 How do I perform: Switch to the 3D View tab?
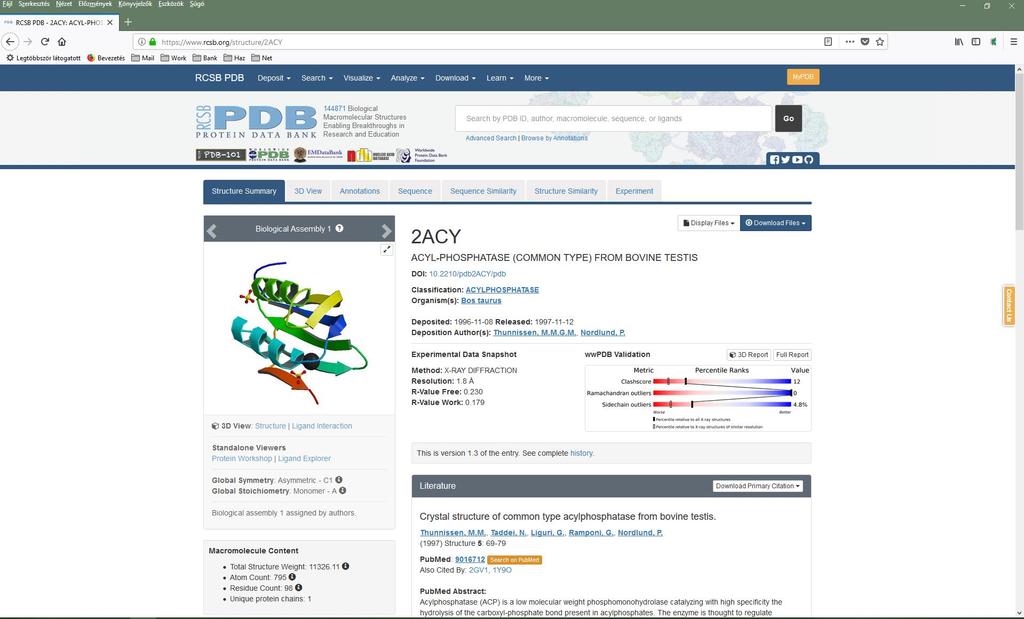[308, 191]
